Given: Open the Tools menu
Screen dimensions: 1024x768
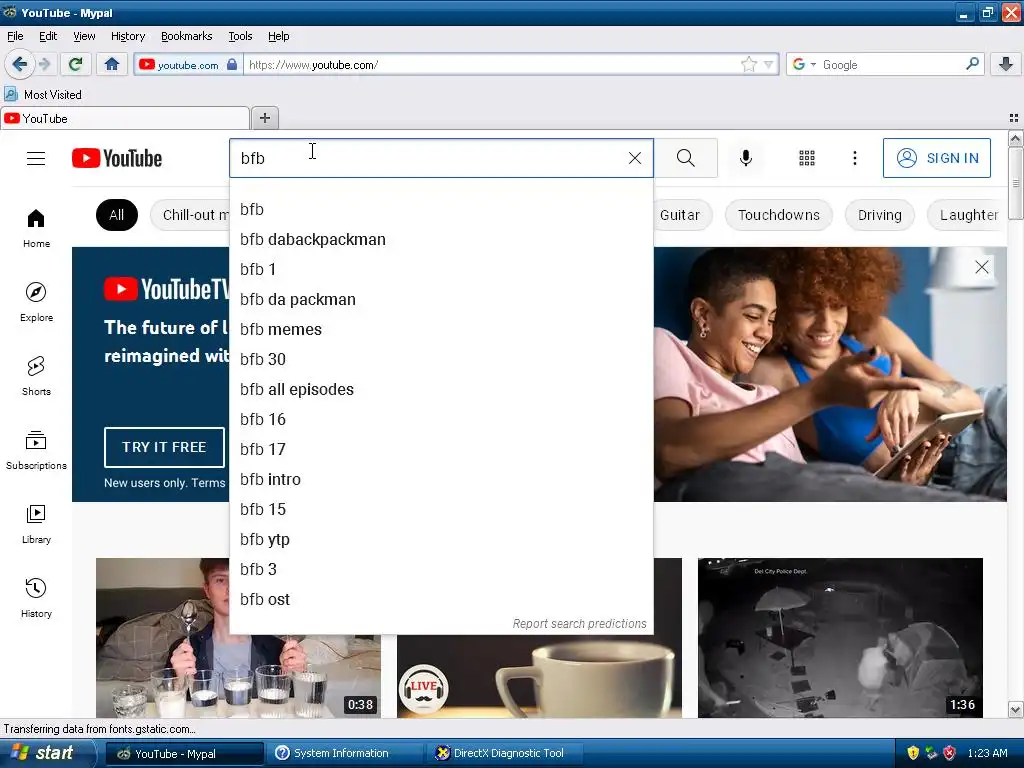Looking at the screenshot, I should (x=240, y=36).
